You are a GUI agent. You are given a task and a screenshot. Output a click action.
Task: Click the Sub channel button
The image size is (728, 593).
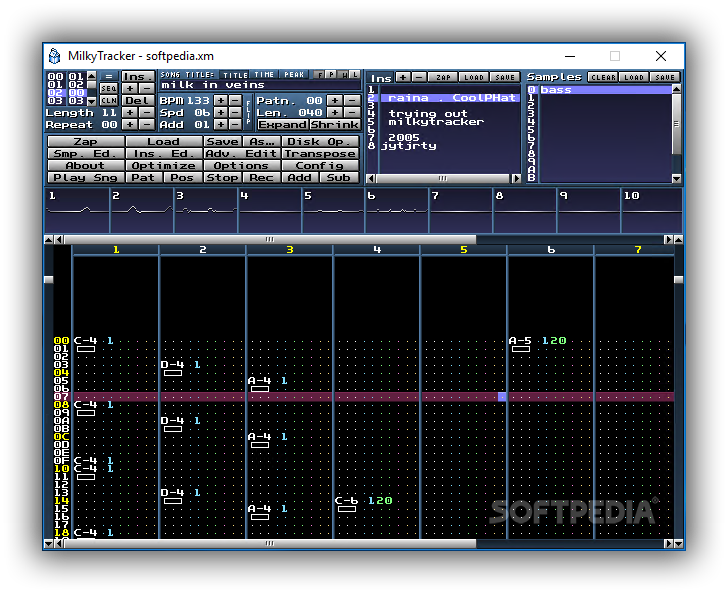coord(339,178)
